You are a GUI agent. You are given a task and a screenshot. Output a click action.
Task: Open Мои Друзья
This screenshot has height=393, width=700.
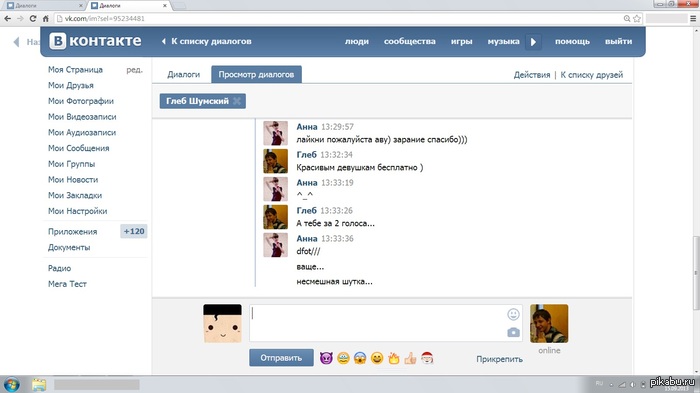71,85
